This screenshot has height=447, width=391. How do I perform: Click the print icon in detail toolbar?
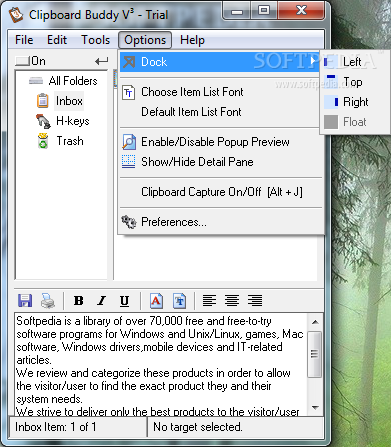(48, 300)
